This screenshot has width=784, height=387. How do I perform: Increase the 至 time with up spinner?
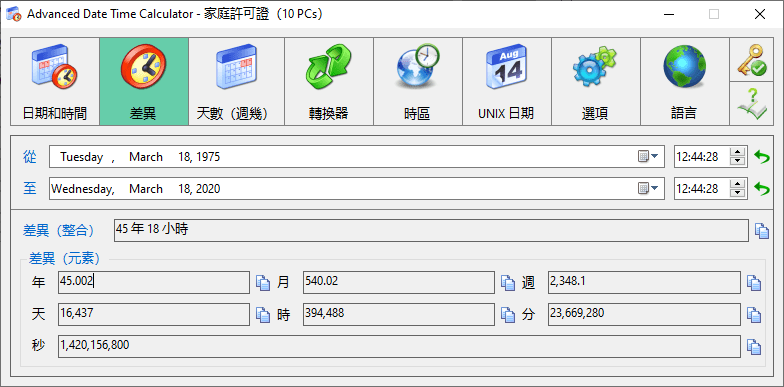[x=738, y=184]
